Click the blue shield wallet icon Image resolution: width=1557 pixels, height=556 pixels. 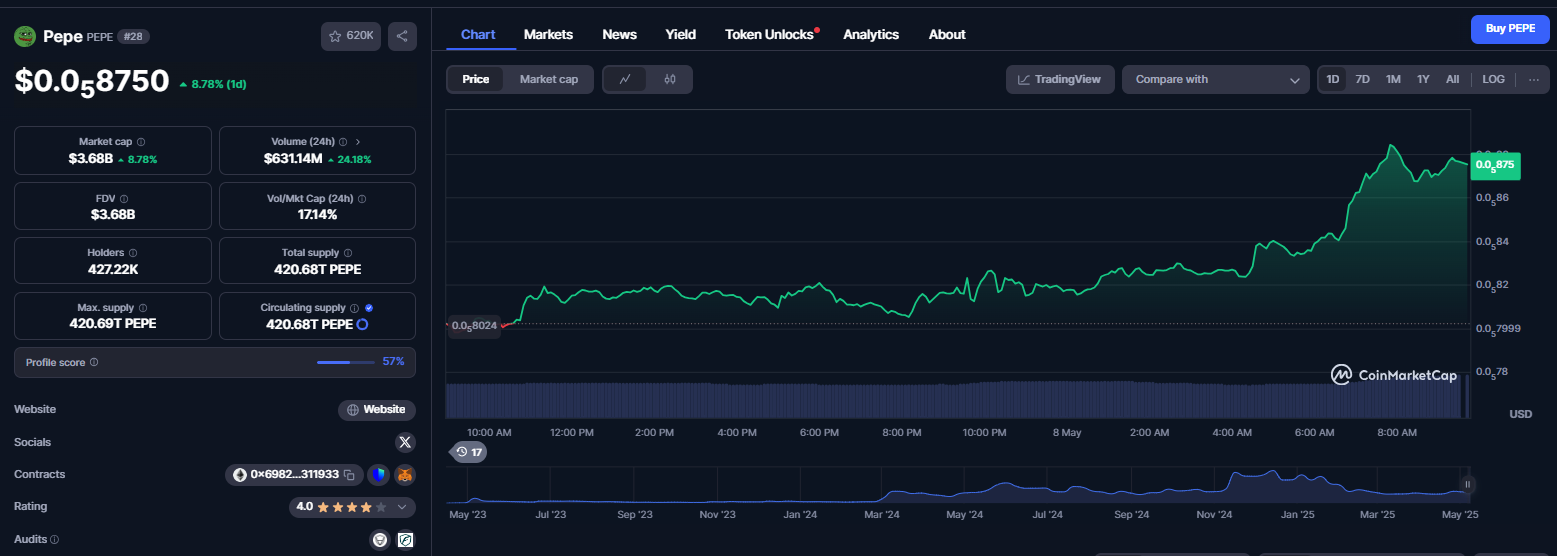[378, 474]
